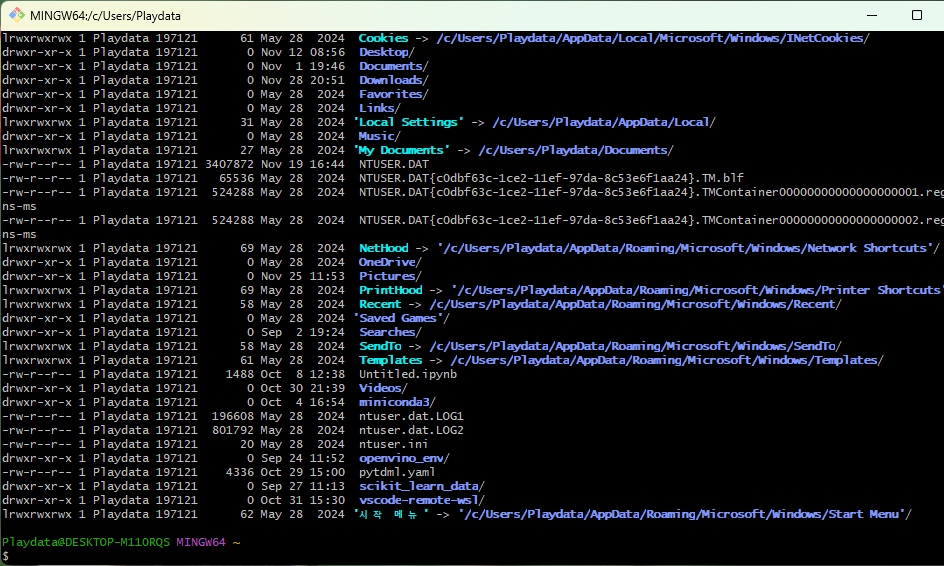The width and height of the screenshot is (944, 566).
Task: Click the $ command prompt line
Action: click(5, 556)
